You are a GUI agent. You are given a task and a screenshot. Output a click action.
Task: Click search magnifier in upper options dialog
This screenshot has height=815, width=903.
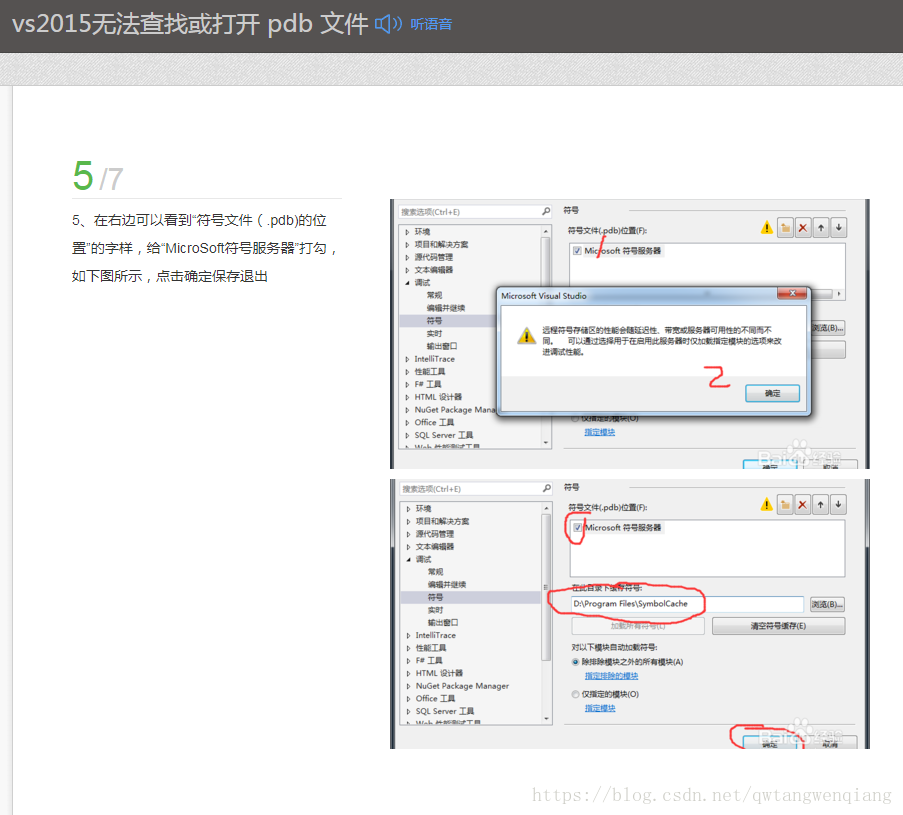click(x=546, y=211)
